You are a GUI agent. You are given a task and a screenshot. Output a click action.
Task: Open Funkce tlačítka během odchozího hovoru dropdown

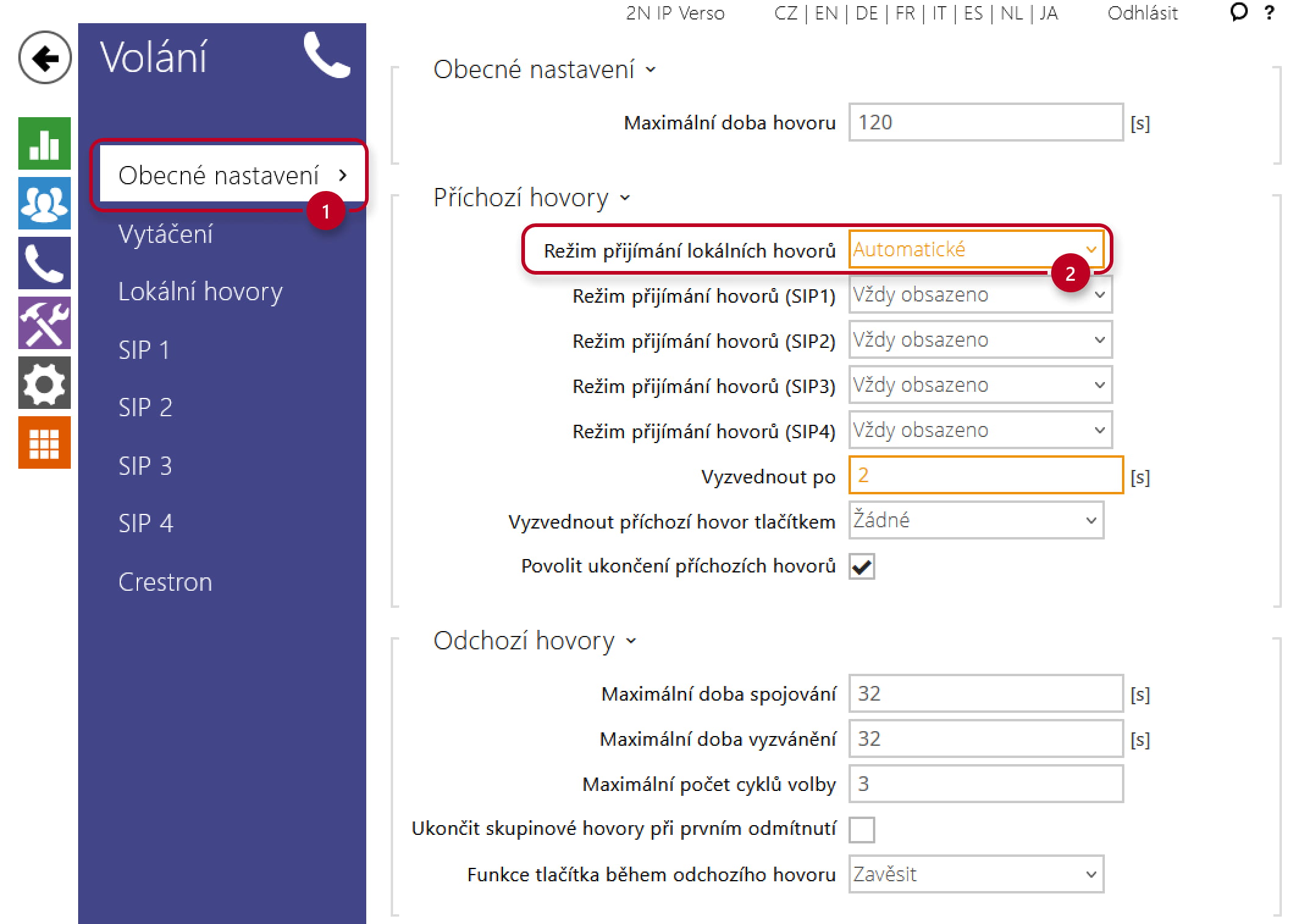point(976,875)
